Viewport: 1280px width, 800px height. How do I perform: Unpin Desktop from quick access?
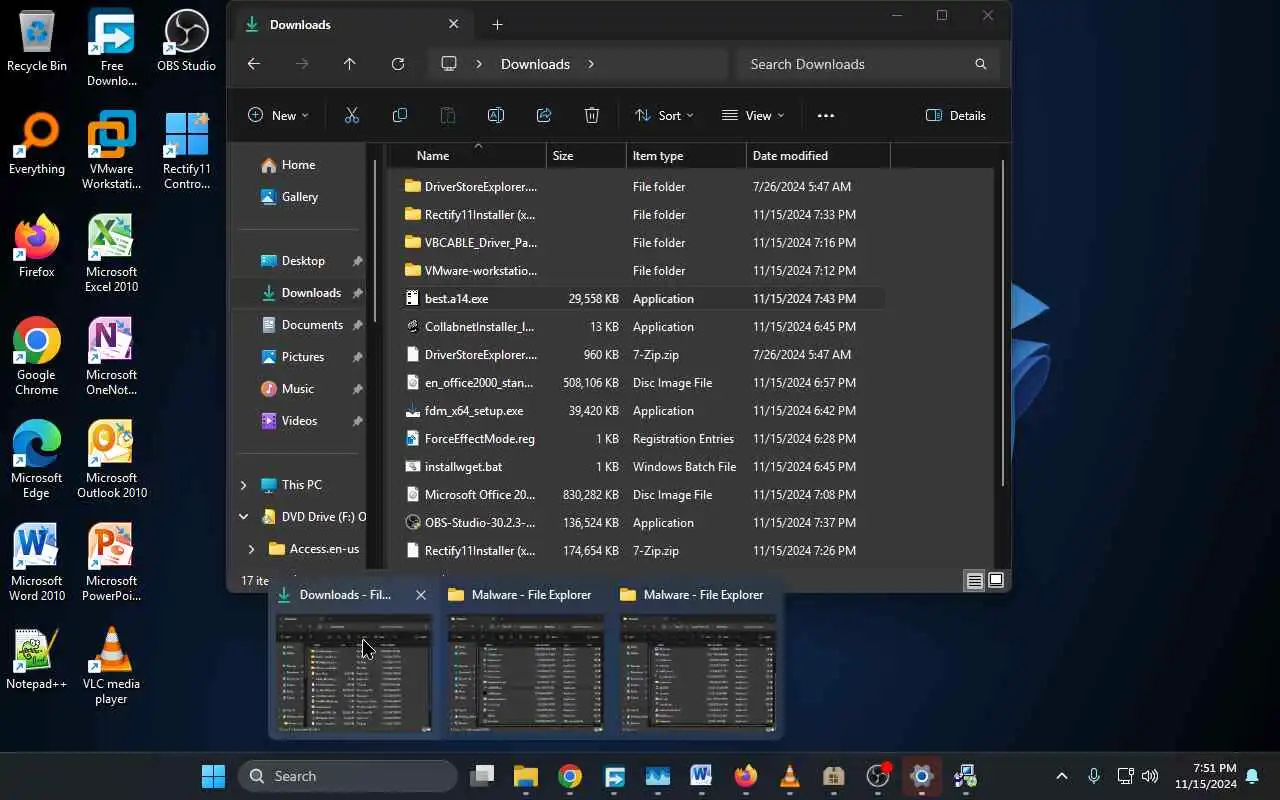click(357, 261)
